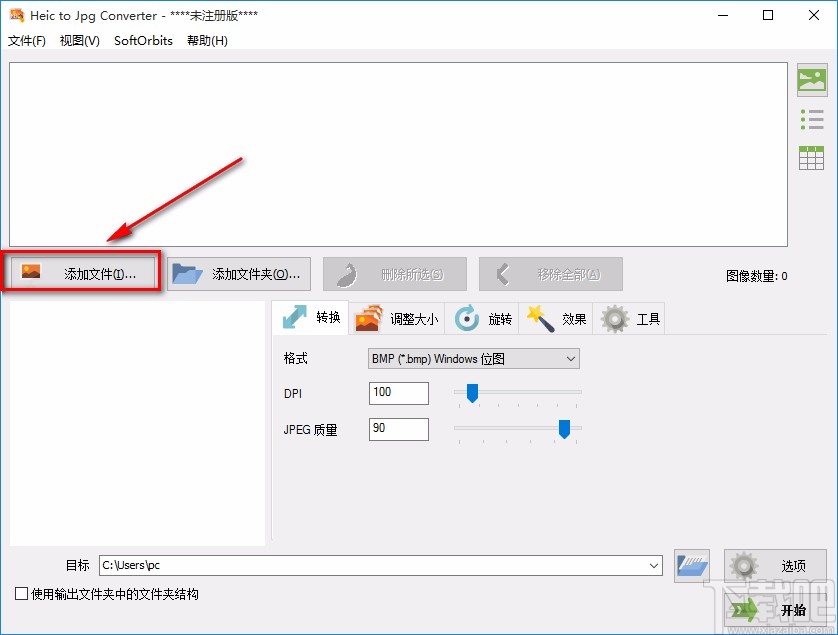Select the thumbnail view icon on right sidebar
838x635 pixels.
tap(813, 79)
